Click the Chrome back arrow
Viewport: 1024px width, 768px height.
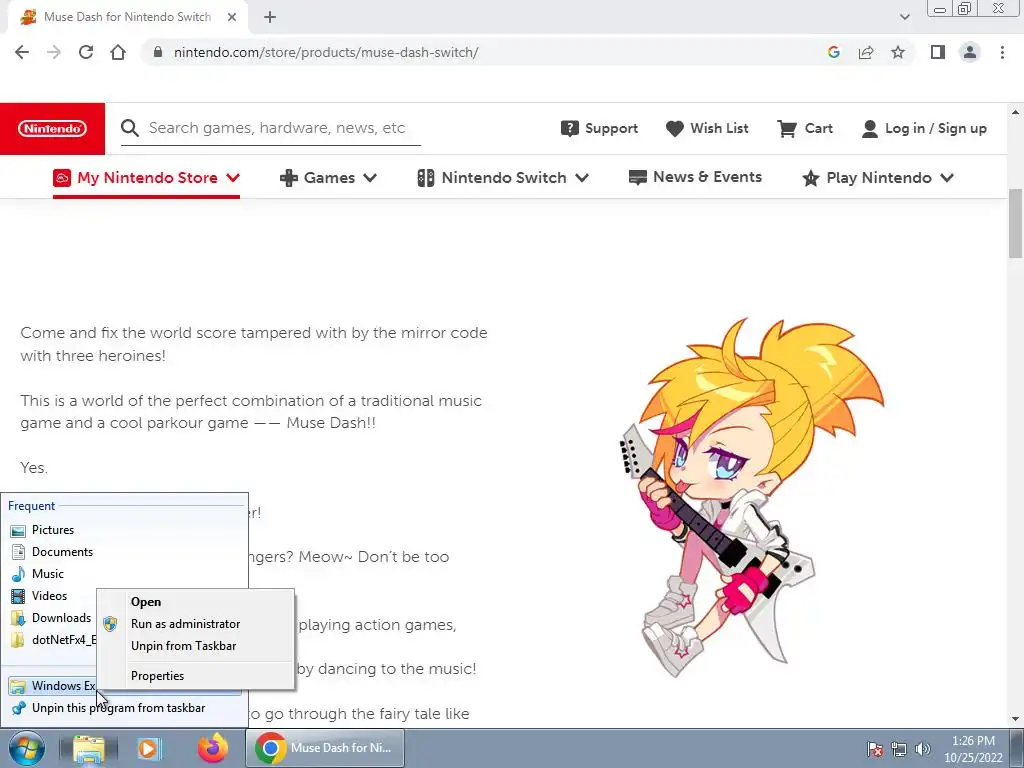[22, 52]
